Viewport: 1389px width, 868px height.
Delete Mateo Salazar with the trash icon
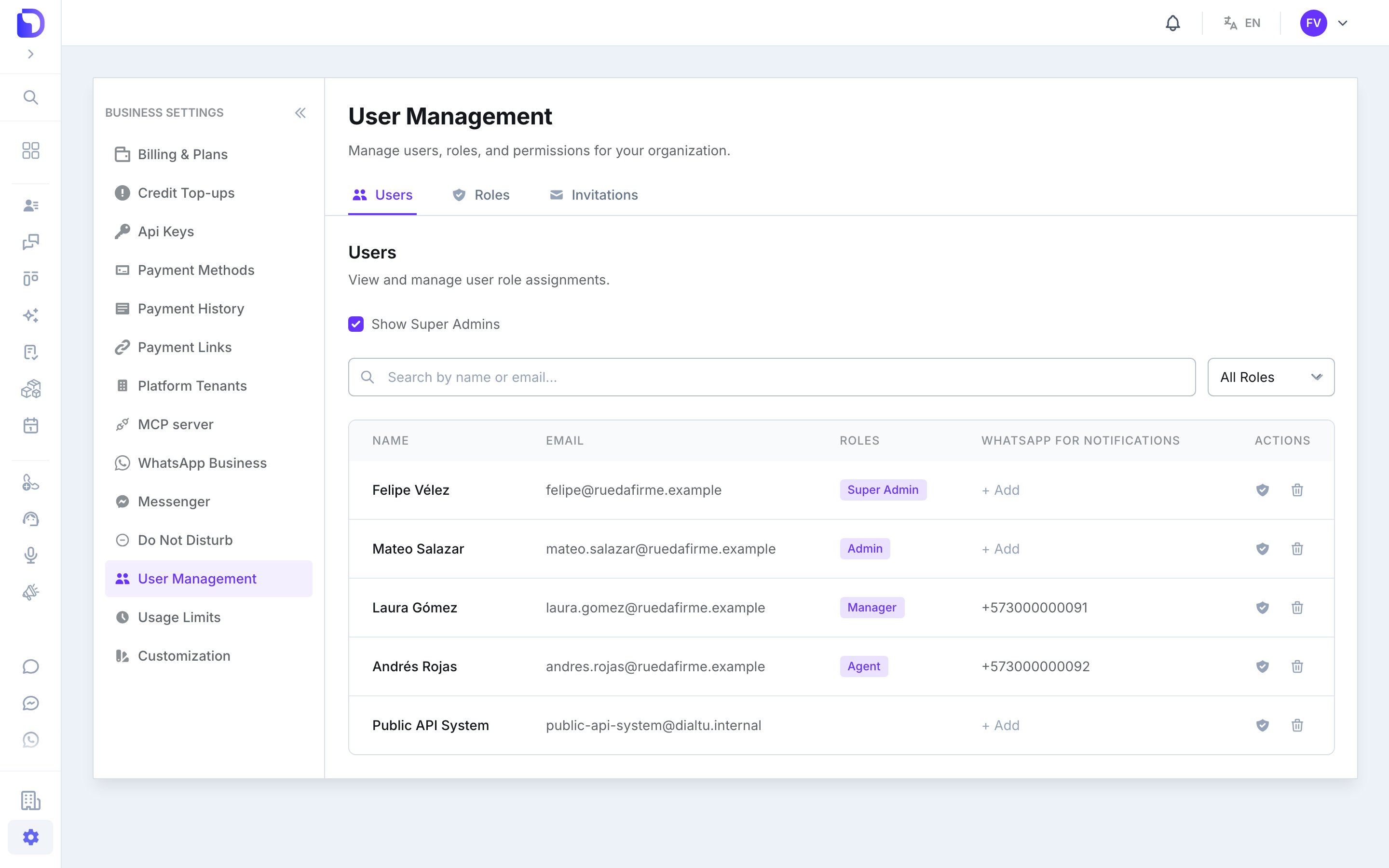click(1297, 549)
